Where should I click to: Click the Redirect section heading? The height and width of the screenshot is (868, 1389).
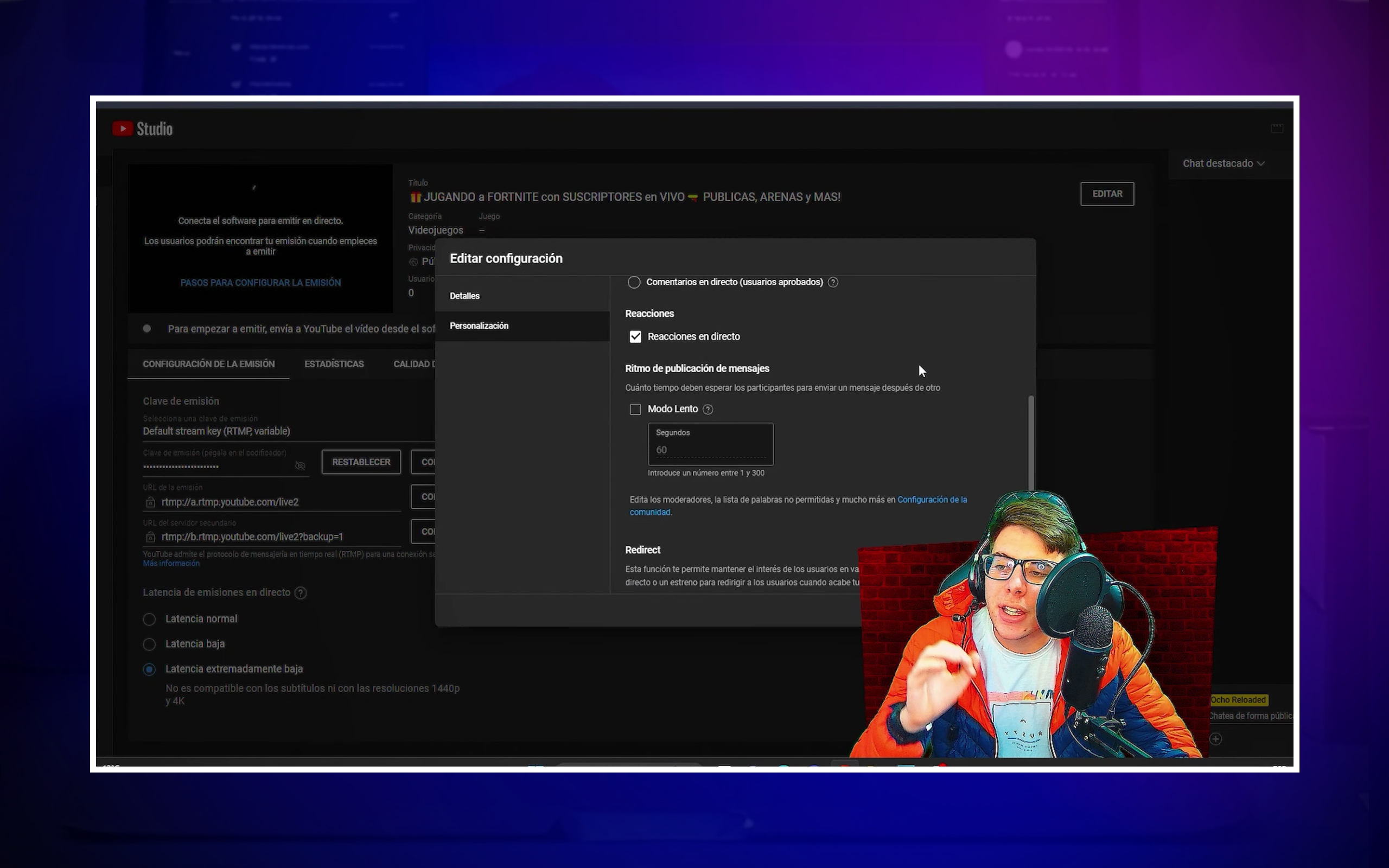tap(642, 550)
